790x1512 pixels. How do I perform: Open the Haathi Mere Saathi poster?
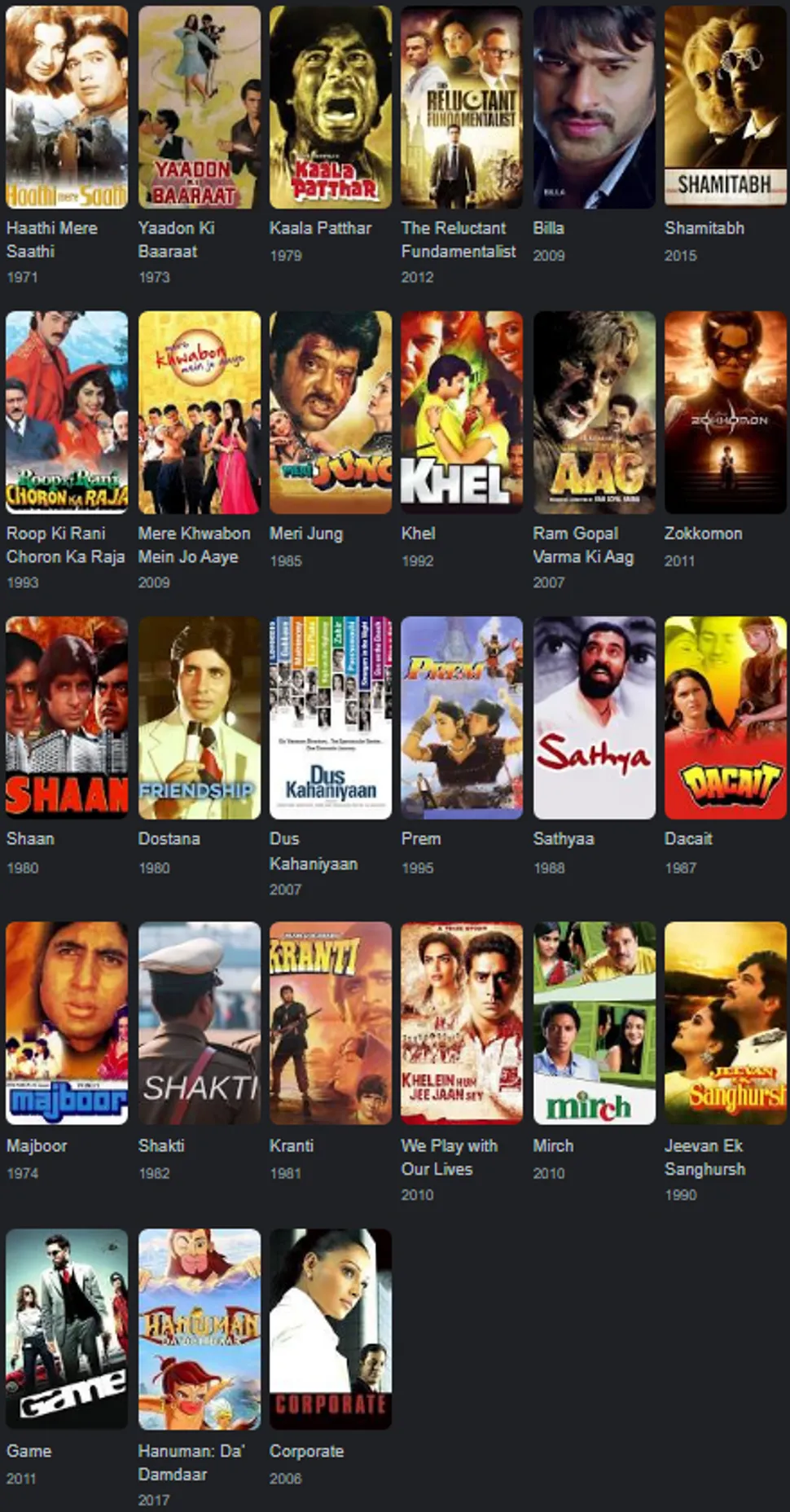tap(67, 107)
